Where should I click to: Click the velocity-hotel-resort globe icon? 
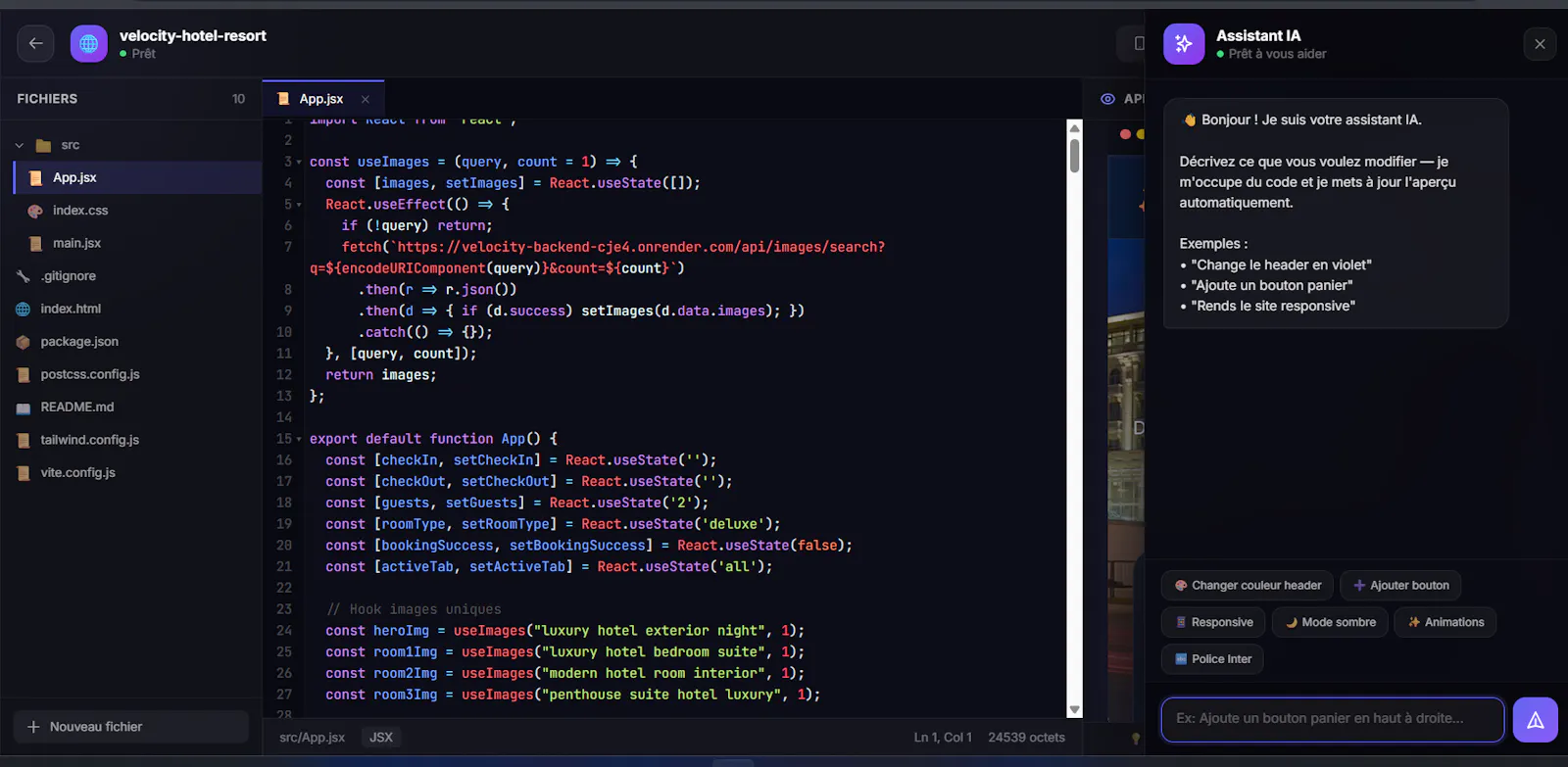(88, 43)
